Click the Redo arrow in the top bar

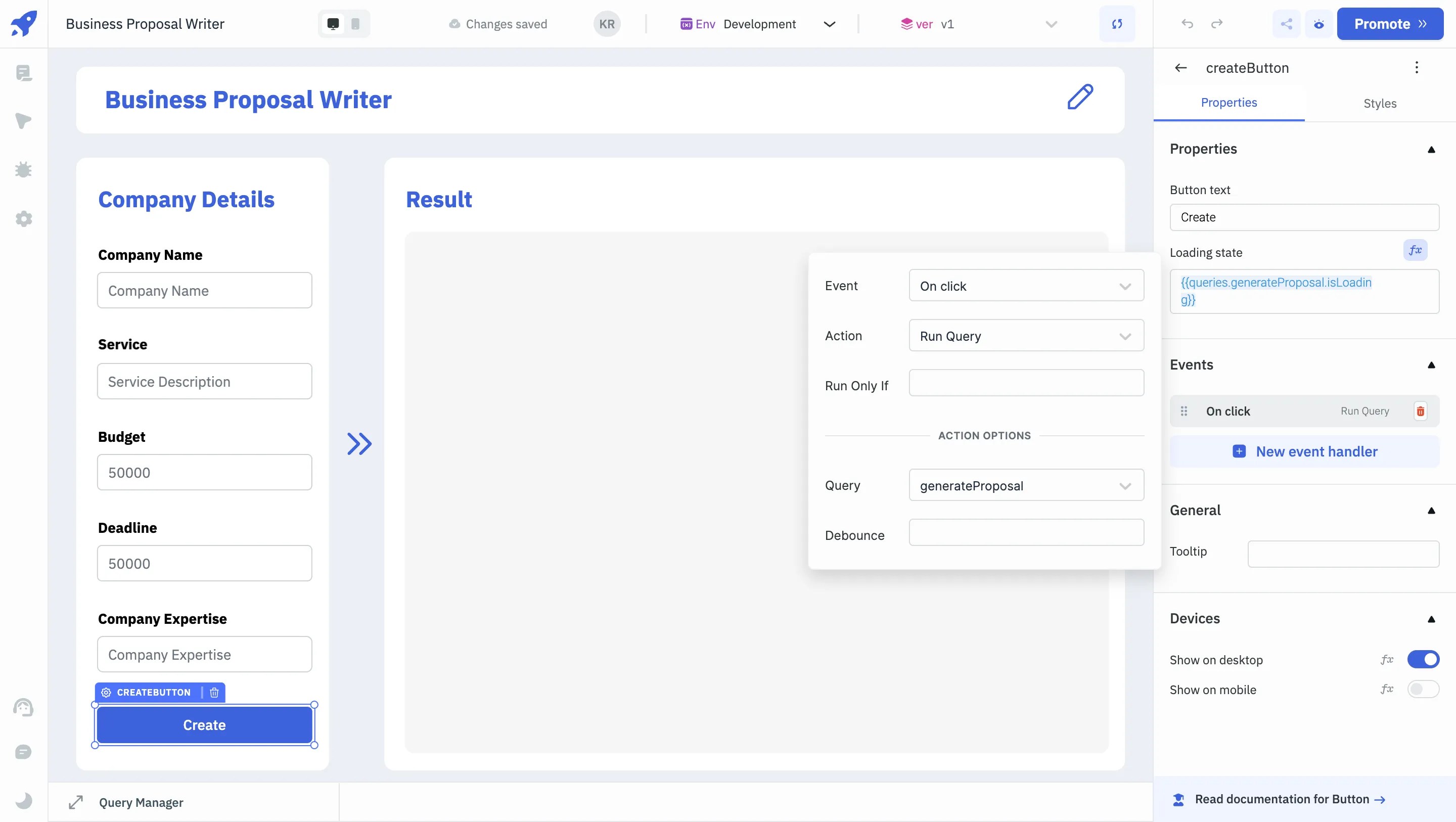coord(1217,24)
